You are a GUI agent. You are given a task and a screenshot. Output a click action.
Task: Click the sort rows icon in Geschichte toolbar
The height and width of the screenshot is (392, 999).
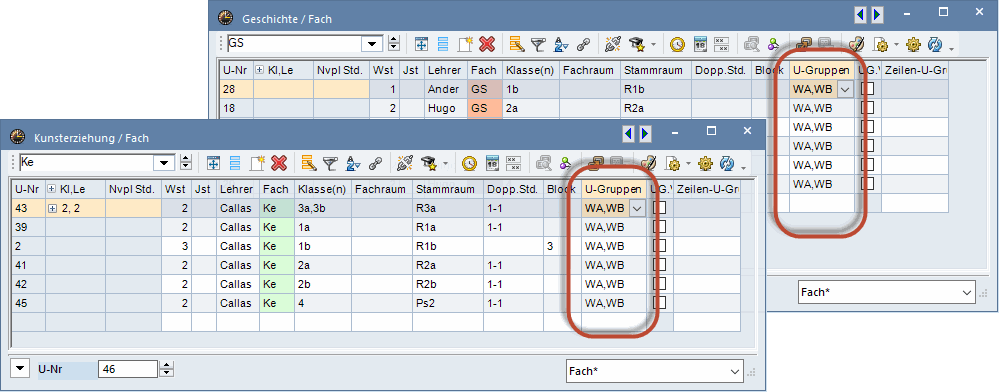pos(517,44)
